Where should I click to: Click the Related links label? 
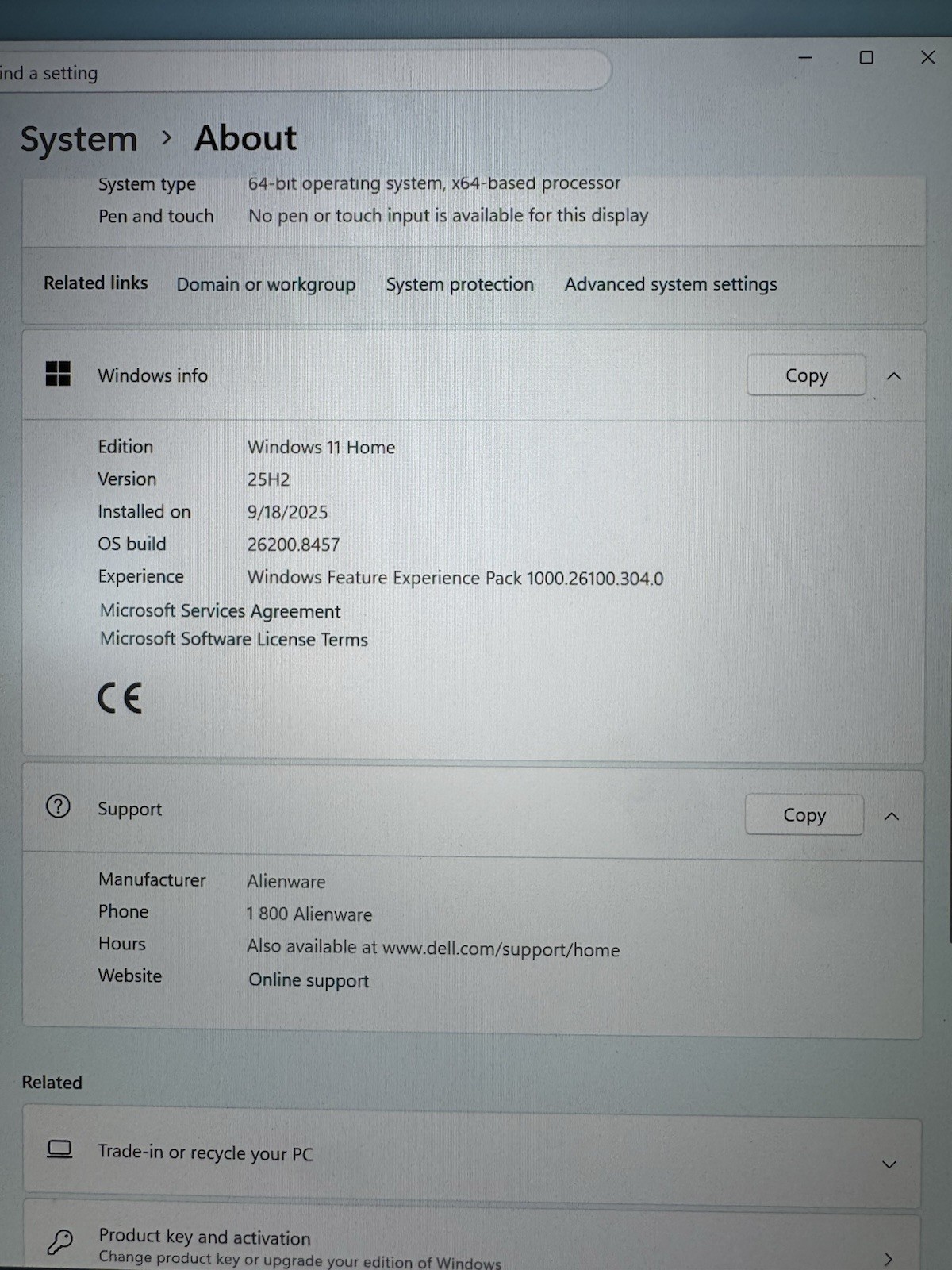pos(95,283)
